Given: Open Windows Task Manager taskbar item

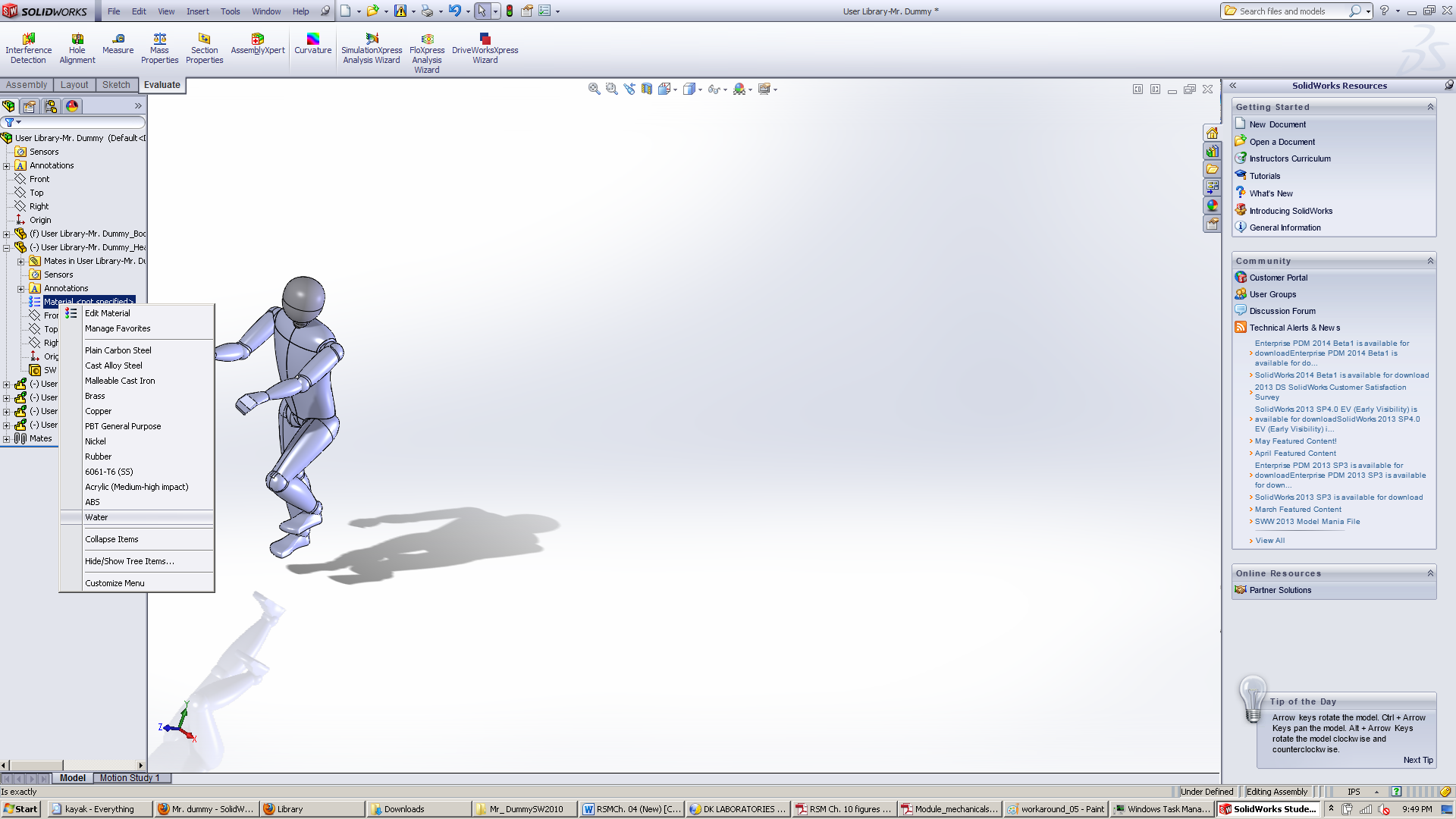Looking at the screenshot, I should coord(1163,809).
